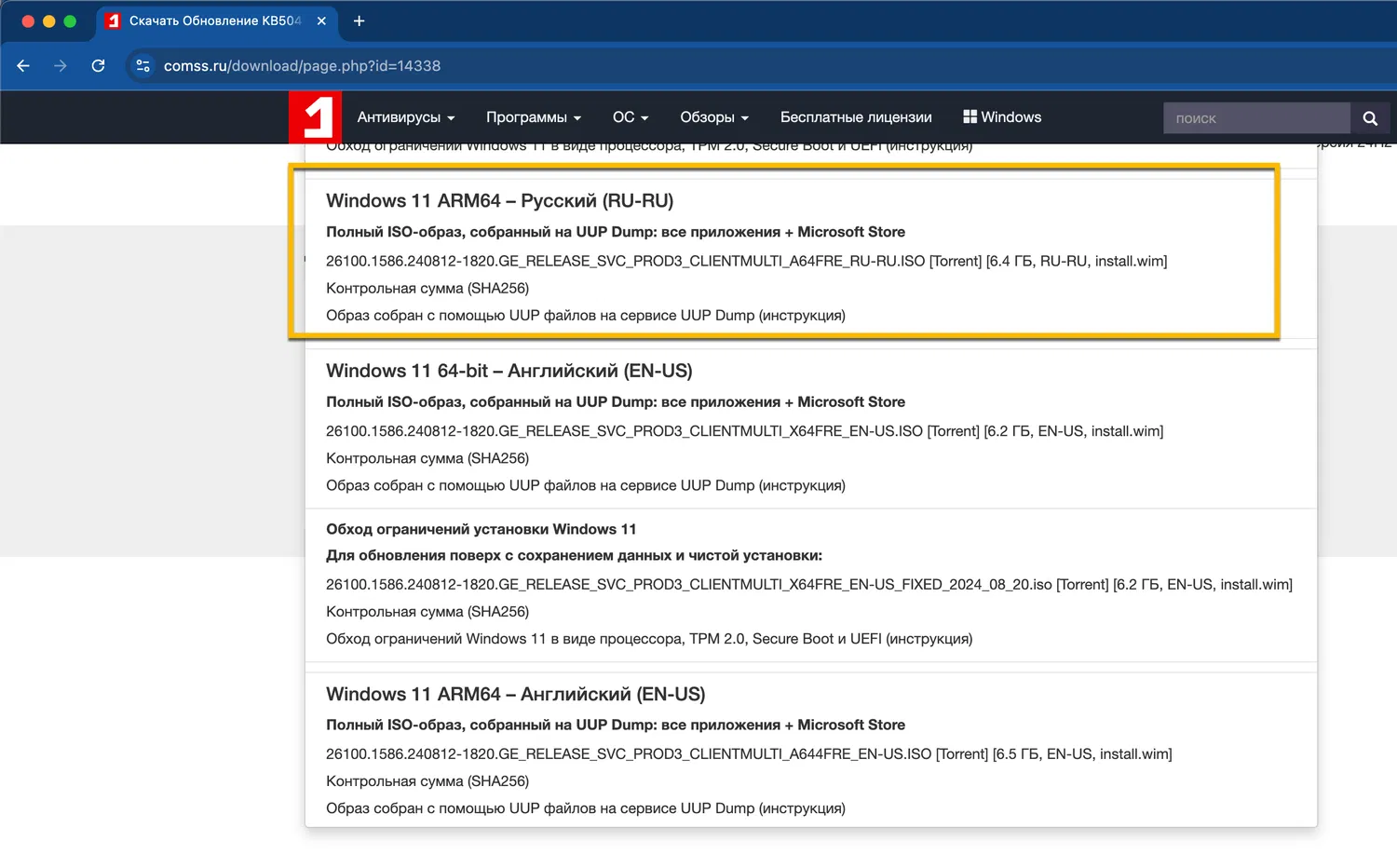
Task: Open a new browser tab
Action: click(359, 20)
